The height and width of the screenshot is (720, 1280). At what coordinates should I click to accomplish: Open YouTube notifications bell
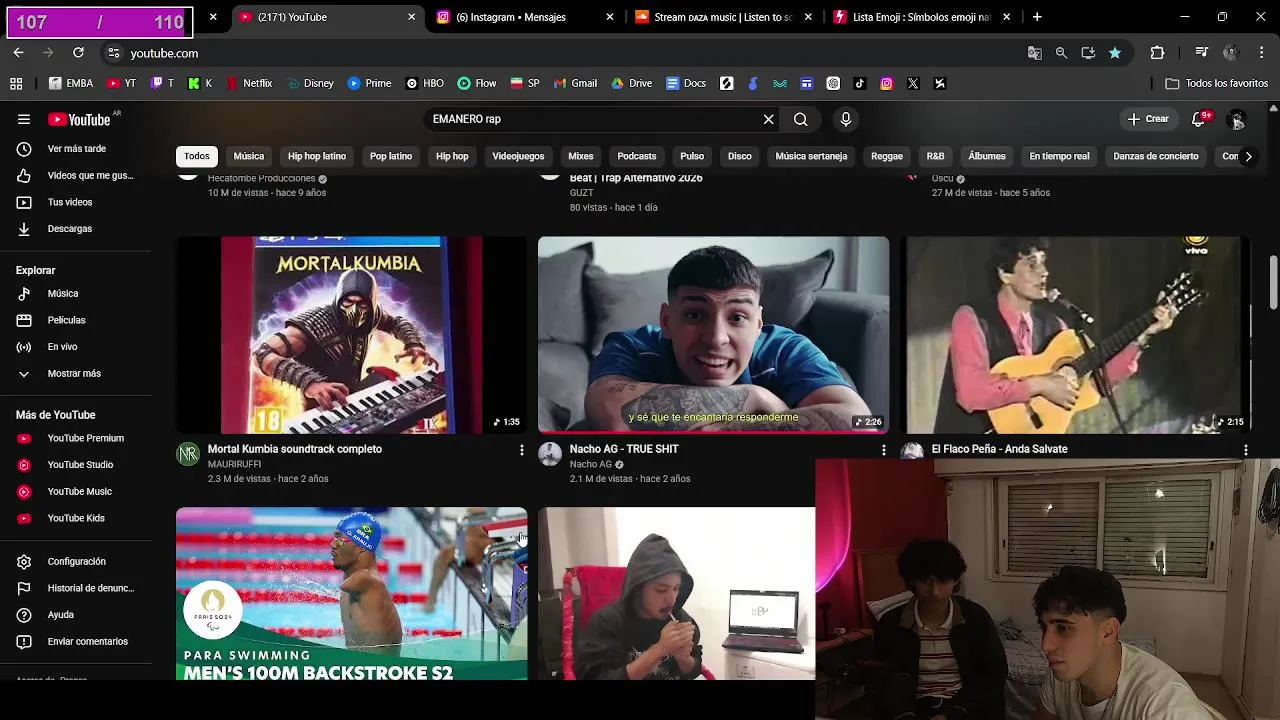coord(1199,119)
